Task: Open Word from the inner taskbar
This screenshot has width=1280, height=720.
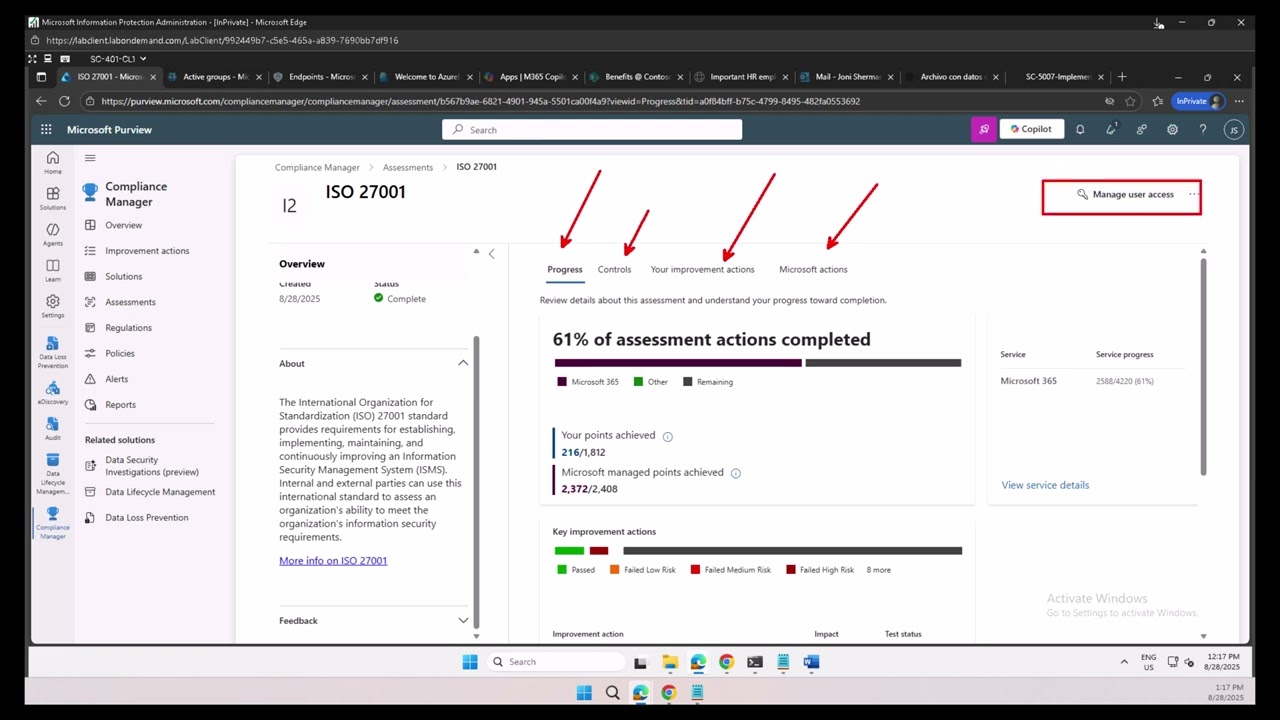Action: 811,662
